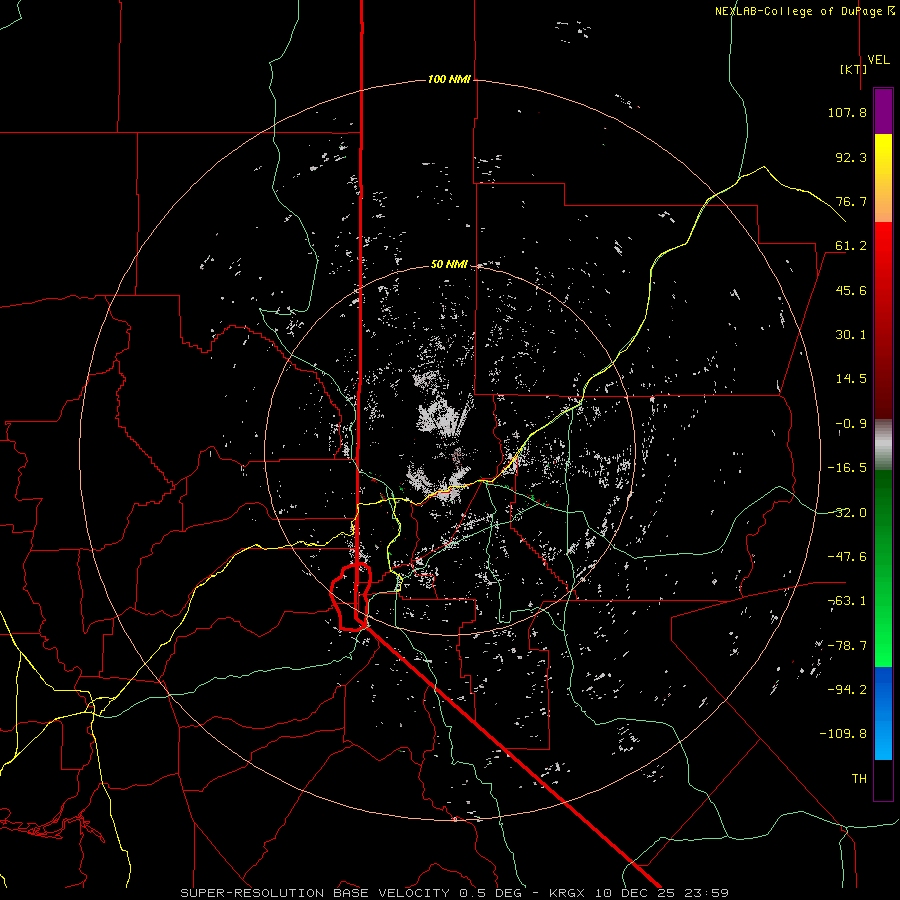Click the 50 NMI range ring label
900x900 pixels.
click(449, 264)
